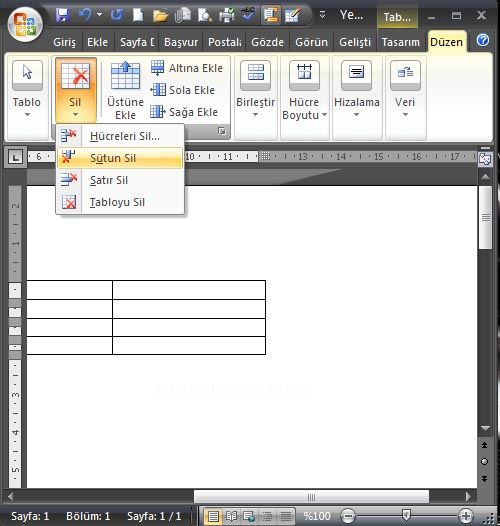Toggle the tab-stop selector on the ruler
Viewport: 500px width, 526px height.
(15, 157)
